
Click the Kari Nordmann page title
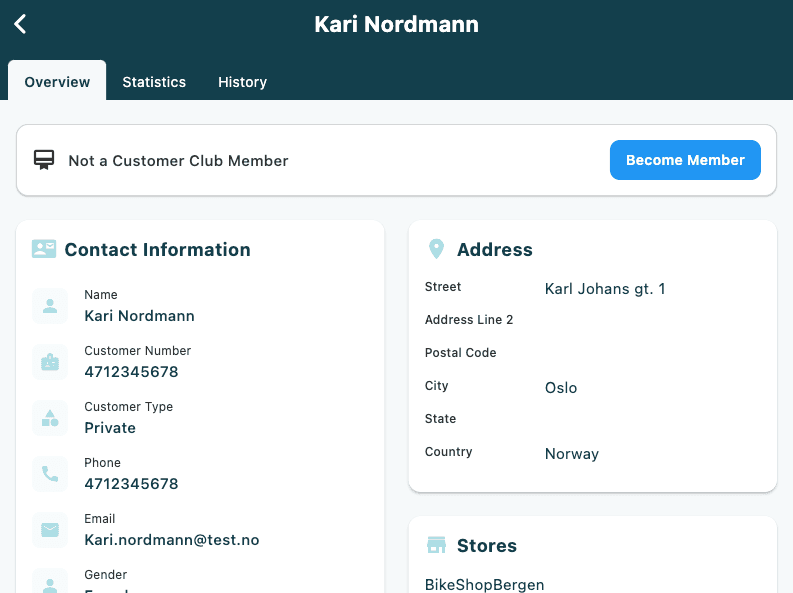396,24
